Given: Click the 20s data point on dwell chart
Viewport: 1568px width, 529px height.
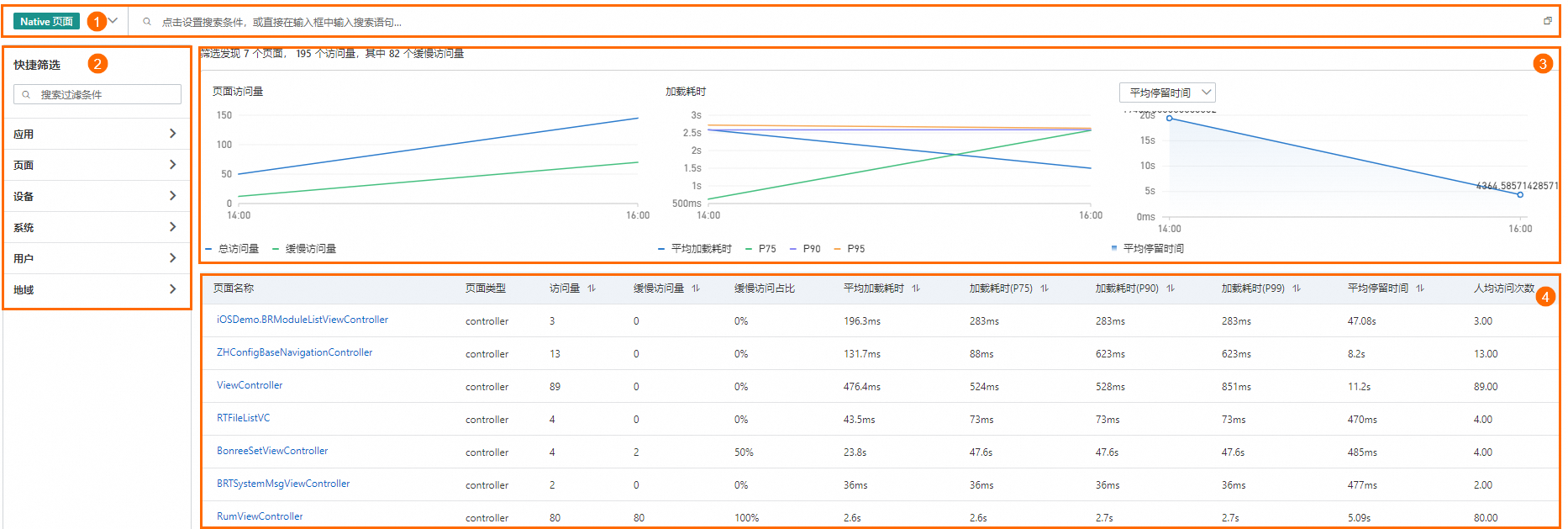Looking at the screenshot, I should pos(1169,118).
